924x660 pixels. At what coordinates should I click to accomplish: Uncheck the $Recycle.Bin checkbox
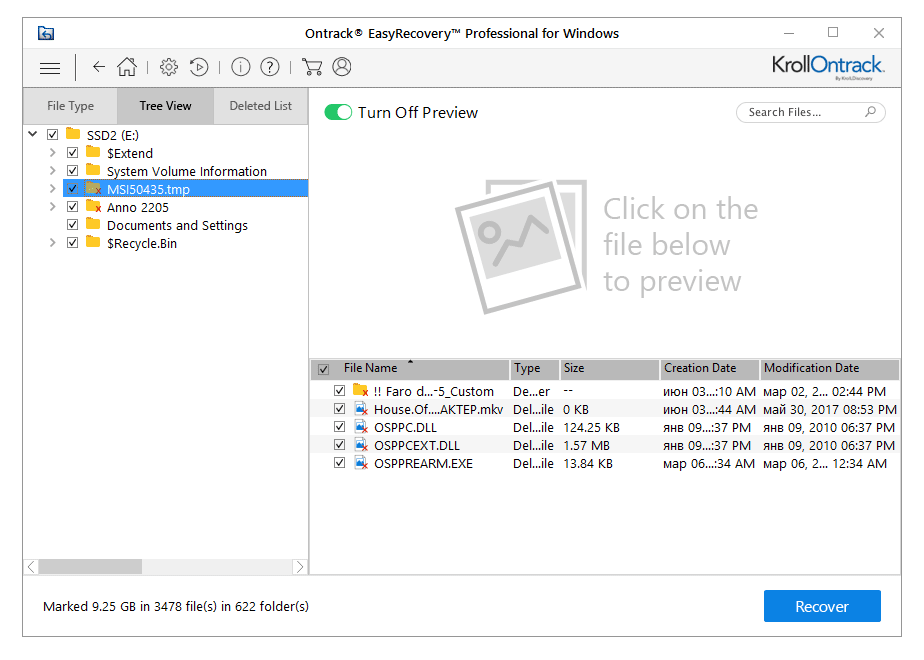point(72,243)
